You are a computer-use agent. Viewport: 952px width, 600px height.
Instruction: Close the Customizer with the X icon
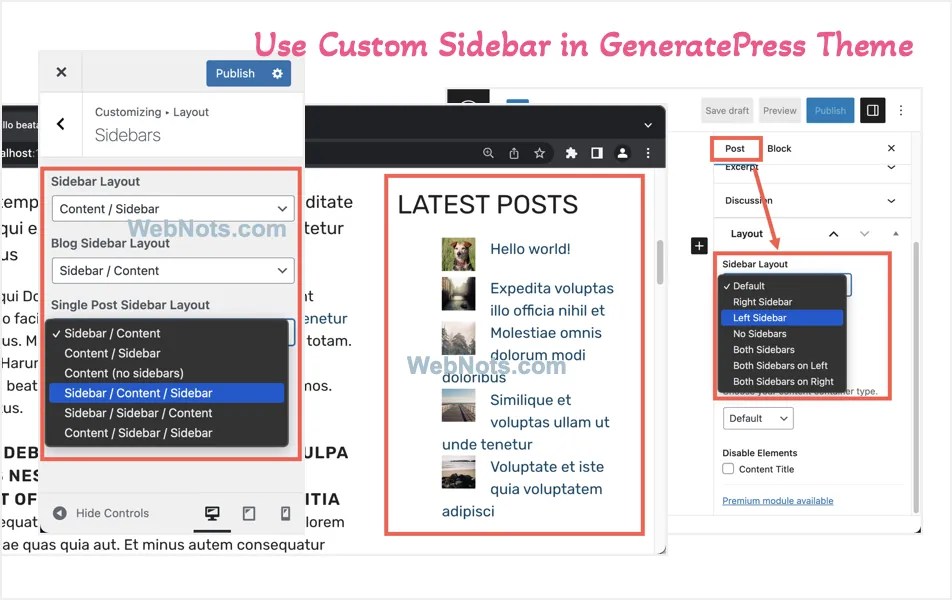[61, 72]
